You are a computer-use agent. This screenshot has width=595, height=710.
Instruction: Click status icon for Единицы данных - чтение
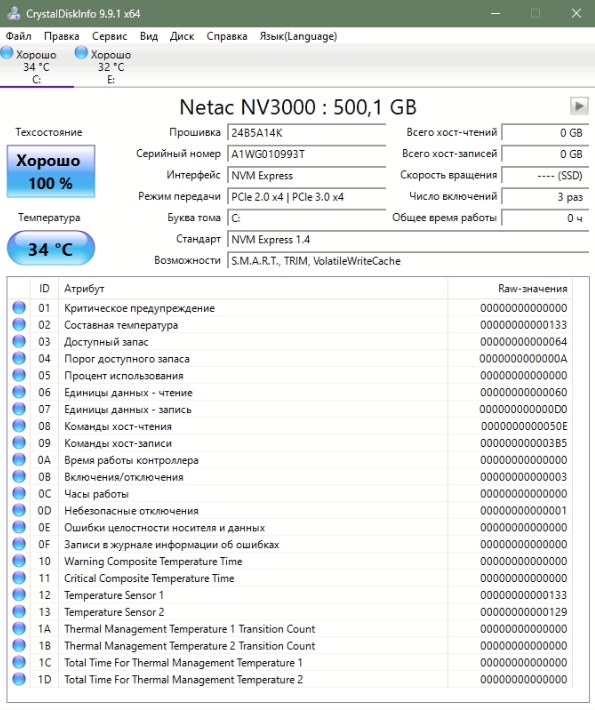(19, 392)
